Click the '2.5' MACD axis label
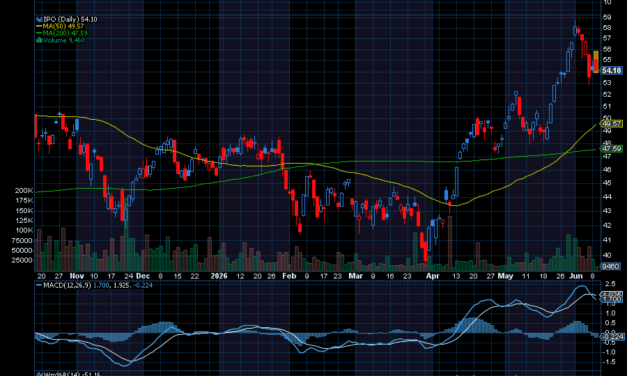Image resolution: width=627 pixels, height=376 pixels. click(x=610, y=284)
